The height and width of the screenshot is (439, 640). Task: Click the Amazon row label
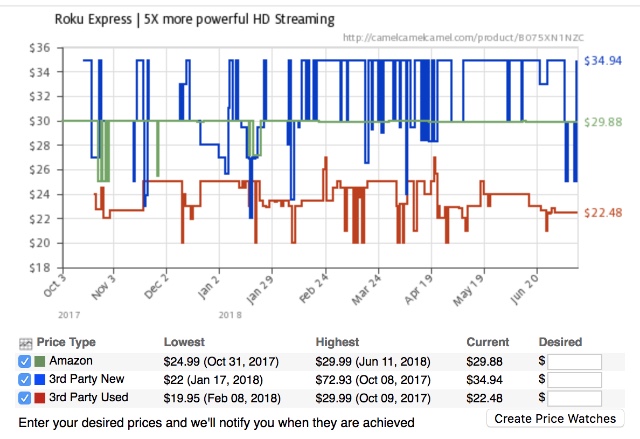pyautogui.click(x=71, y=361)
